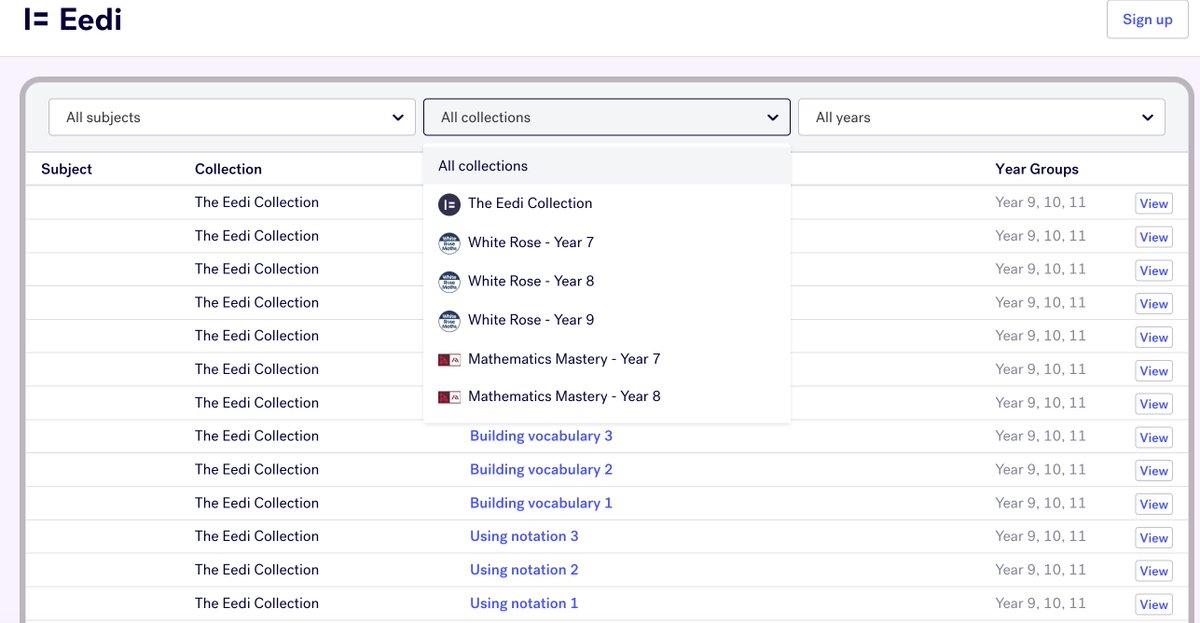Open the Using notation 2 link
1200x623 pixels.
[x=524, y=570]
